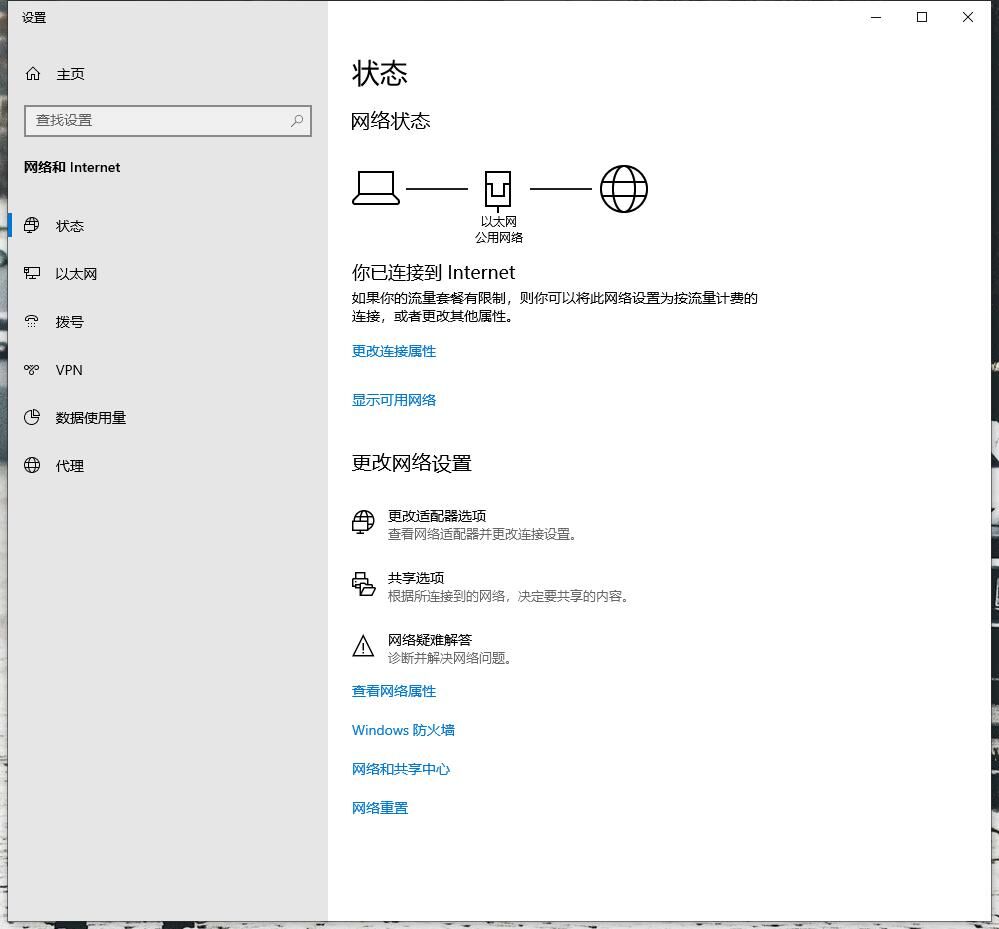Click the 代理 globe icon in sidebar
The height and width of the screenshot is (929, 999).
[31, 465]
